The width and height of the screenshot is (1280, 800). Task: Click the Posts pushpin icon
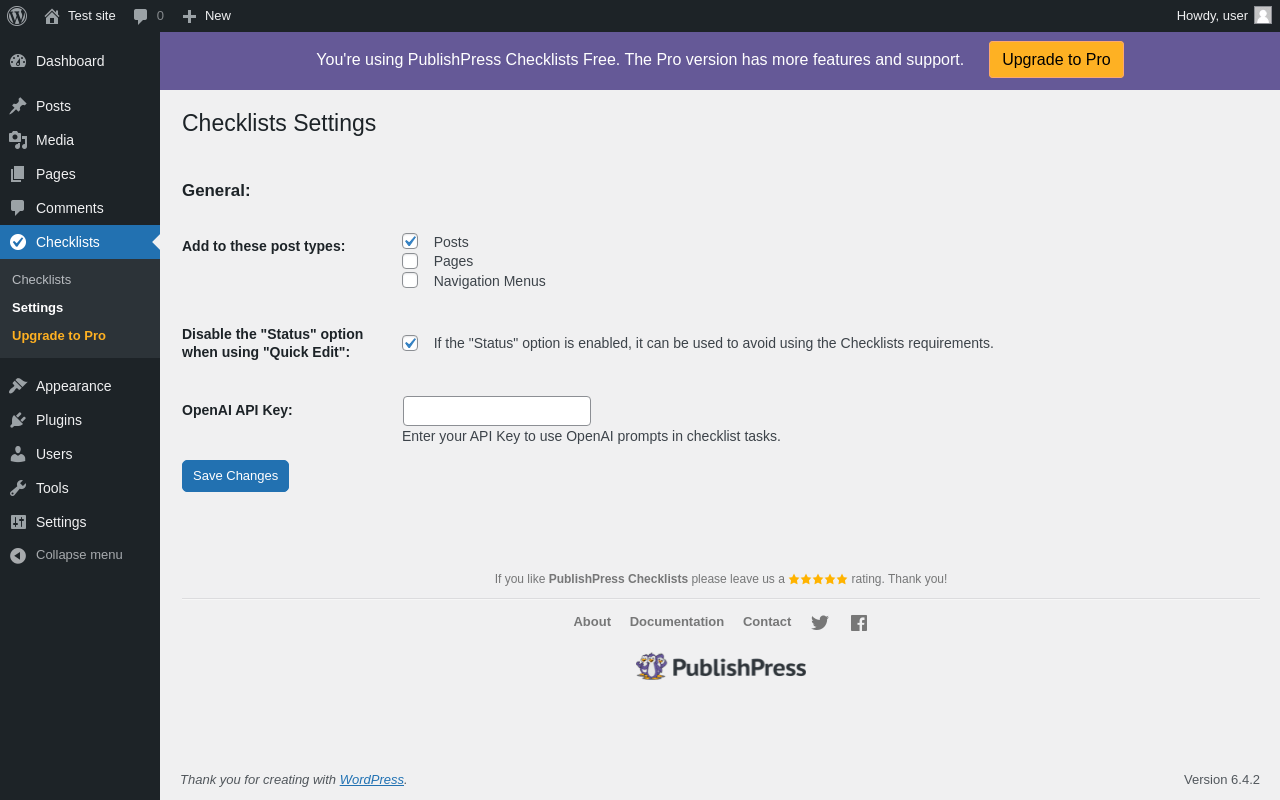pyautogui.click(x=18, y=106)
